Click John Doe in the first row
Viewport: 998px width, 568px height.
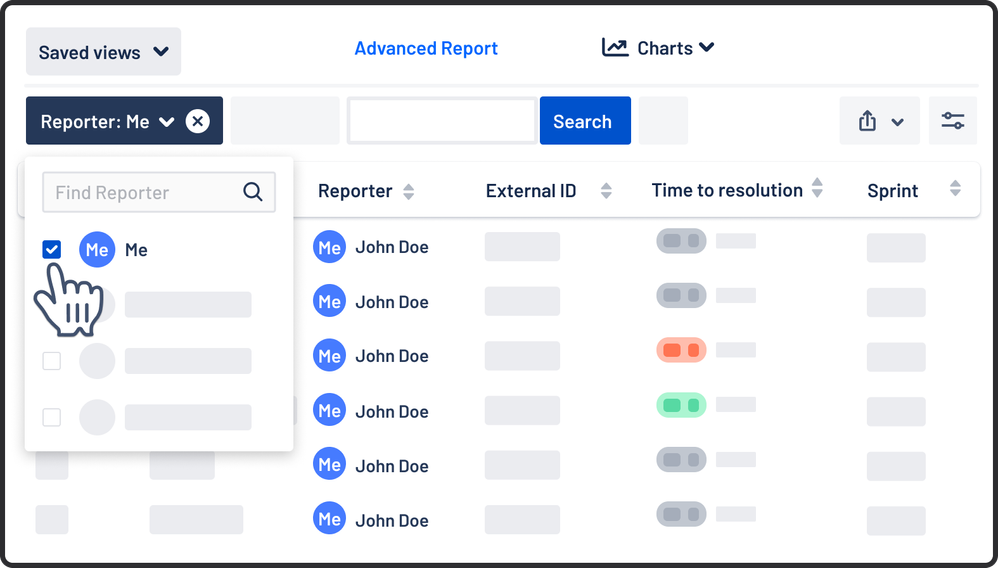[x=391, y=247]
